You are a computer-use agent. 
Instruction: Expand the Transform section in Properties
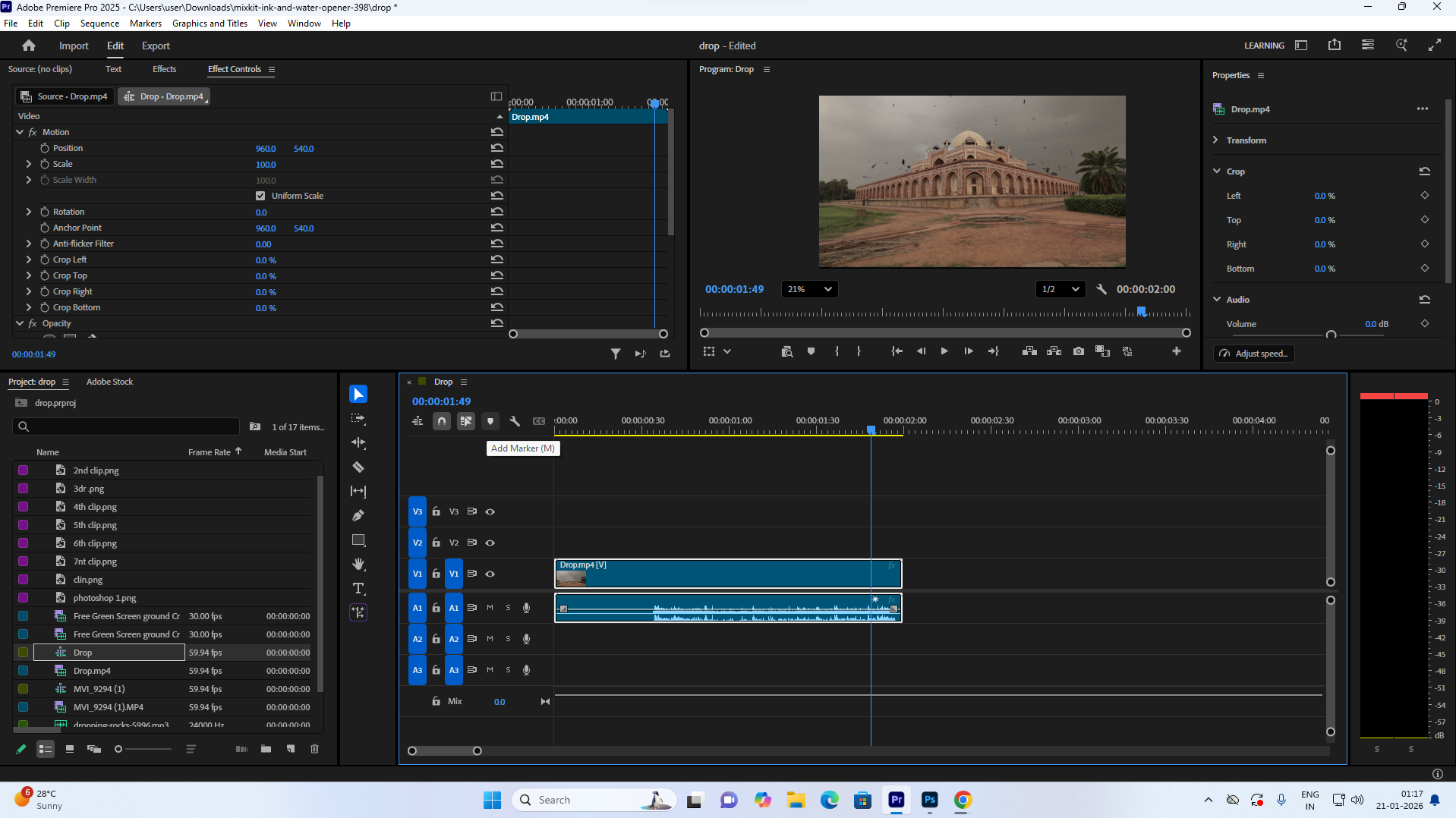click(x=1216, y=140)
